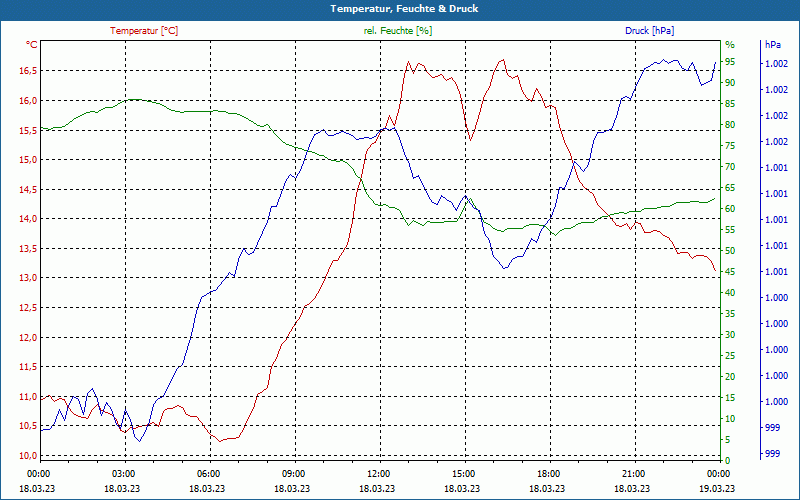
Task: Click the green humidity axis value '70'
Action: click(x=730, y=167)
